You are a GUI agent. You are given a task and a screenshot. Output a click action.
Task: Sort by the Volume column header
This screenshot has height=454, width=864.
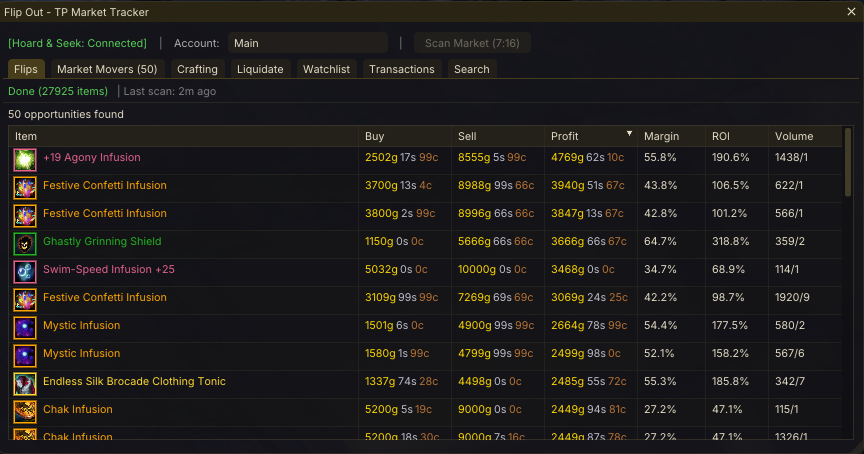[x=805, y=136]
